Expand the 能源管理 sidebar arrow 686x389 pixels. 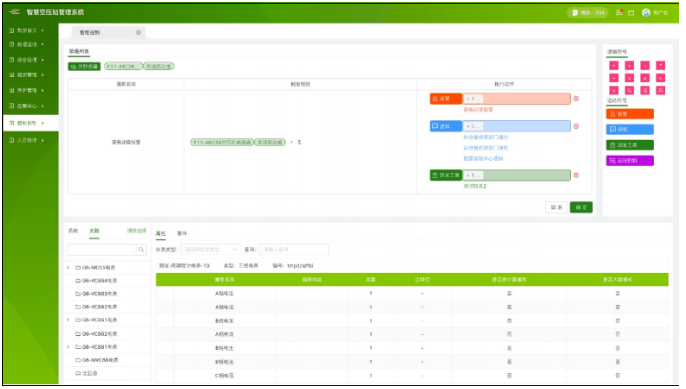[42, 75]
